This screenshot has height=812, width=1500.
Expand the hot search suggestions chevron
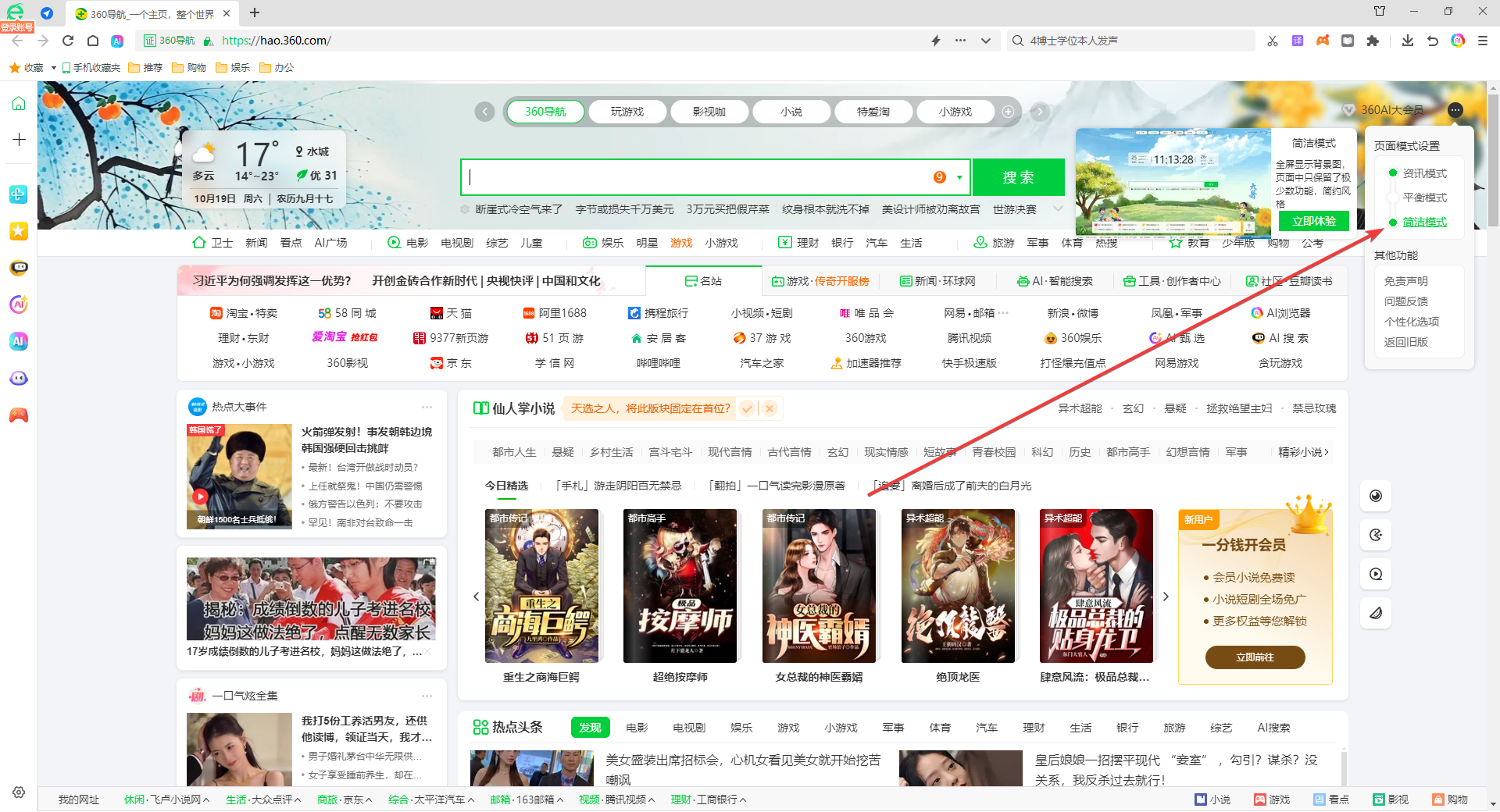pos(1058,208)
